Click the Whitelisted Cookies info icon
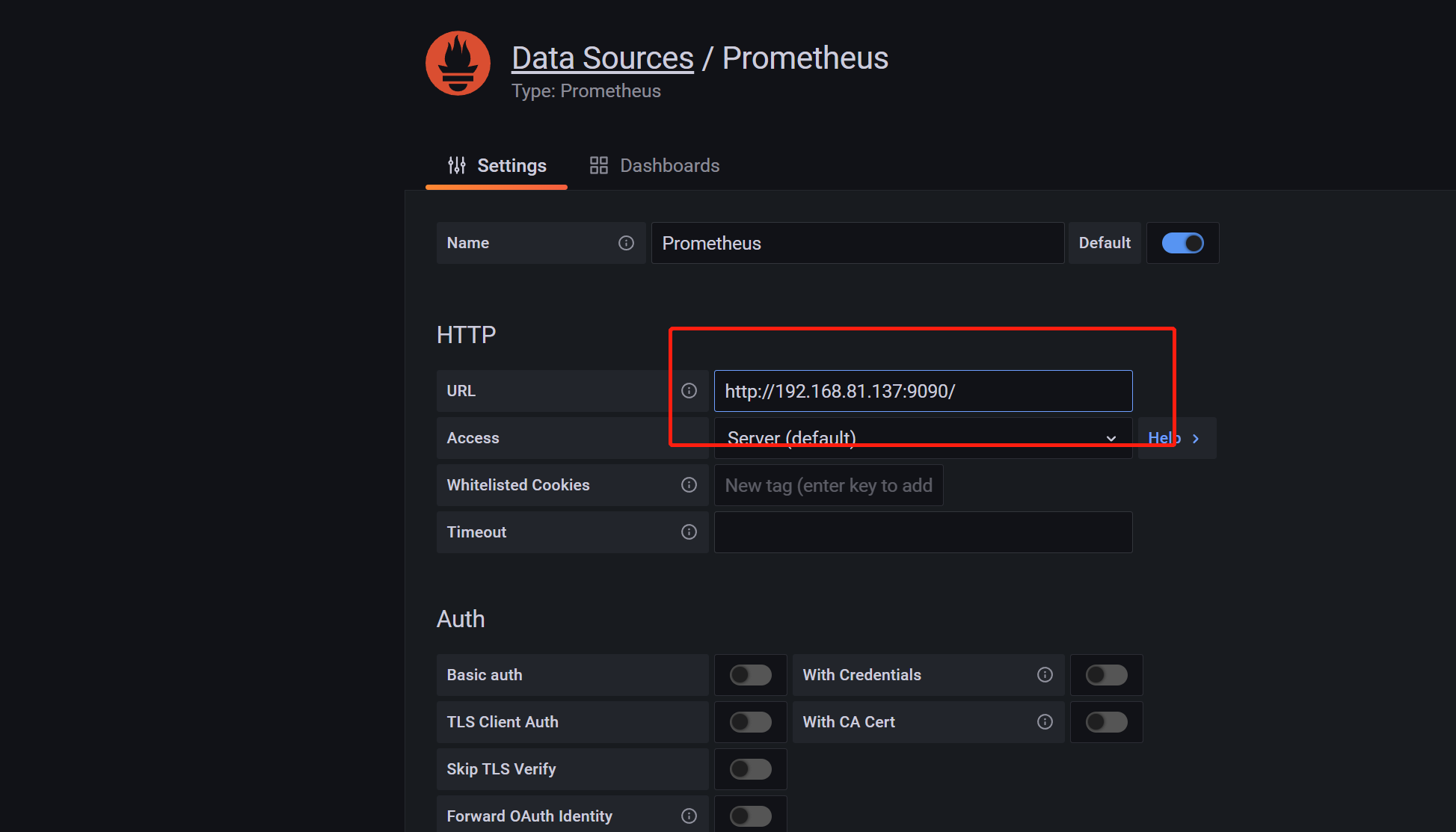1456x832 pixels. point(689,485)
